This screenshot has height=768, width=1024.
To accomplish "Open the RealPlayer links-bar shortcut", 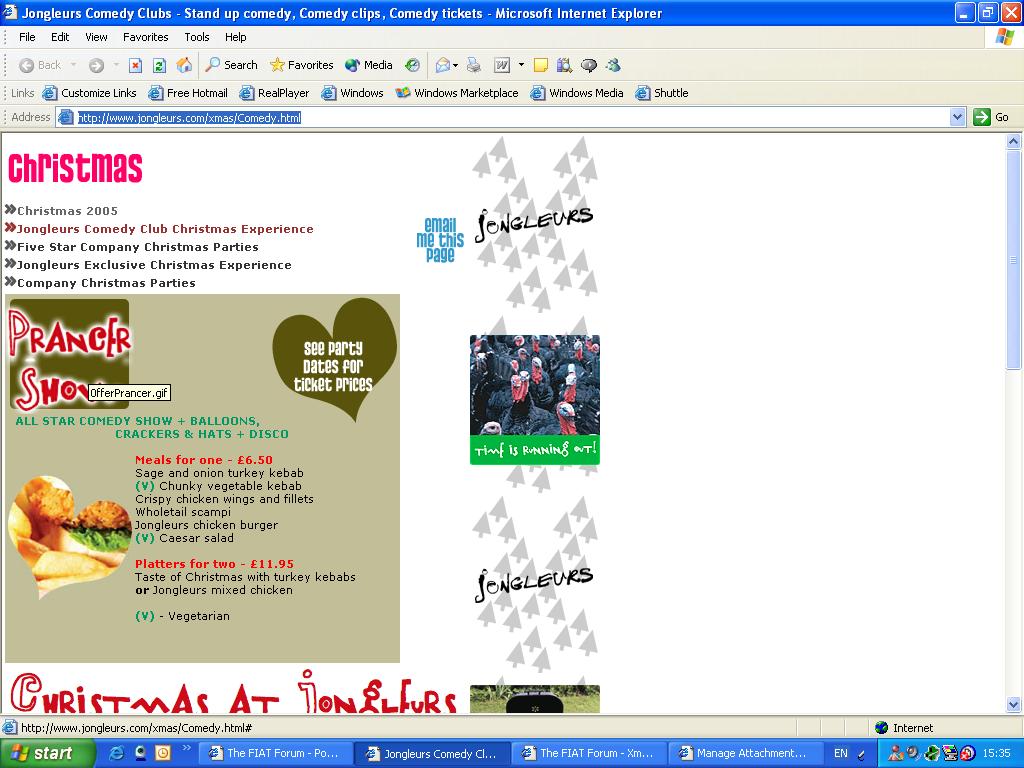I will pyautogui.click(x=274, y=93).
